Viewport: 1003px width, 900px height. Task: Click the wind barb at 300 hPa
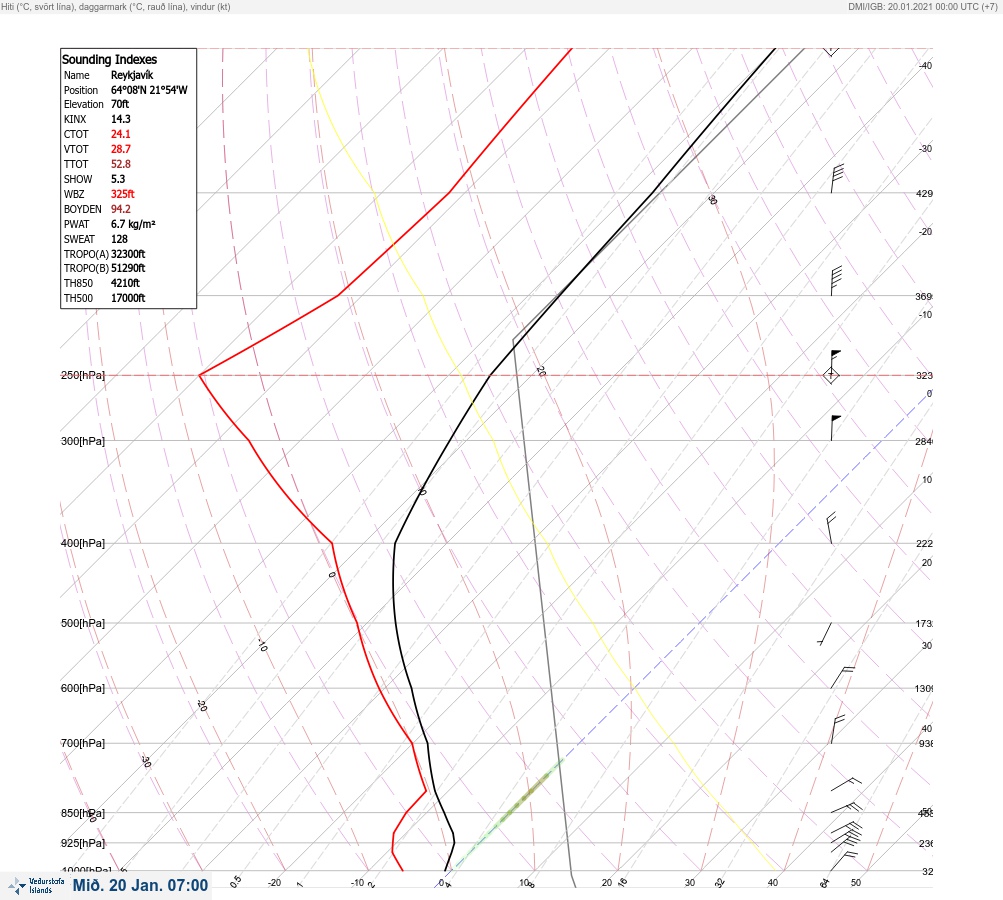tap(835, 428)
